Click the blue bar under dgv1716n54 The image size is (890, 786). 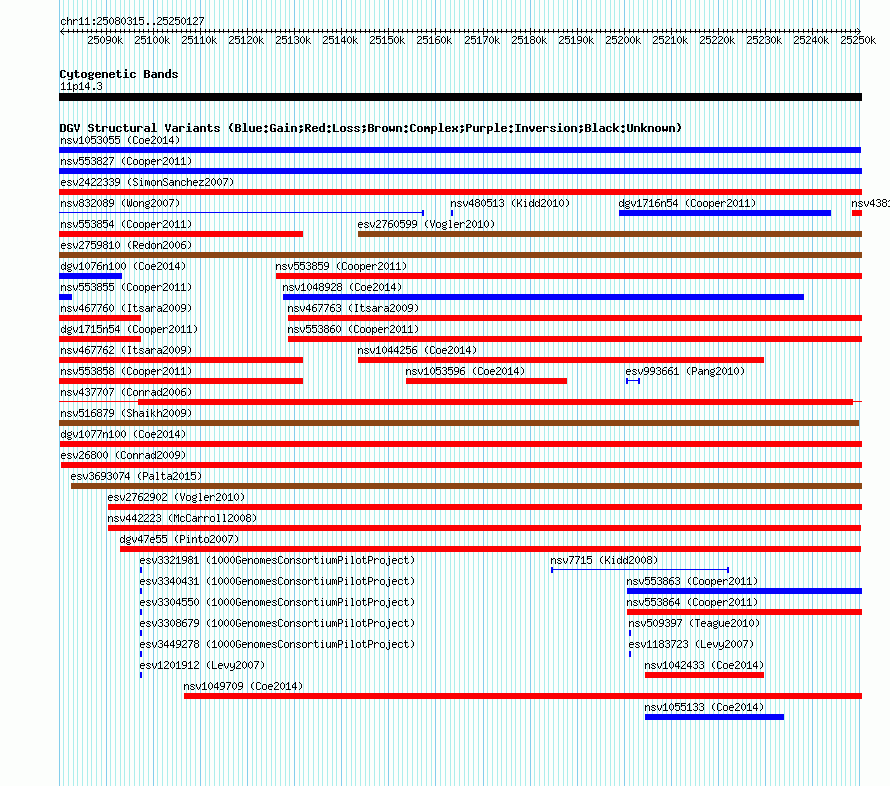click(725, 213)
